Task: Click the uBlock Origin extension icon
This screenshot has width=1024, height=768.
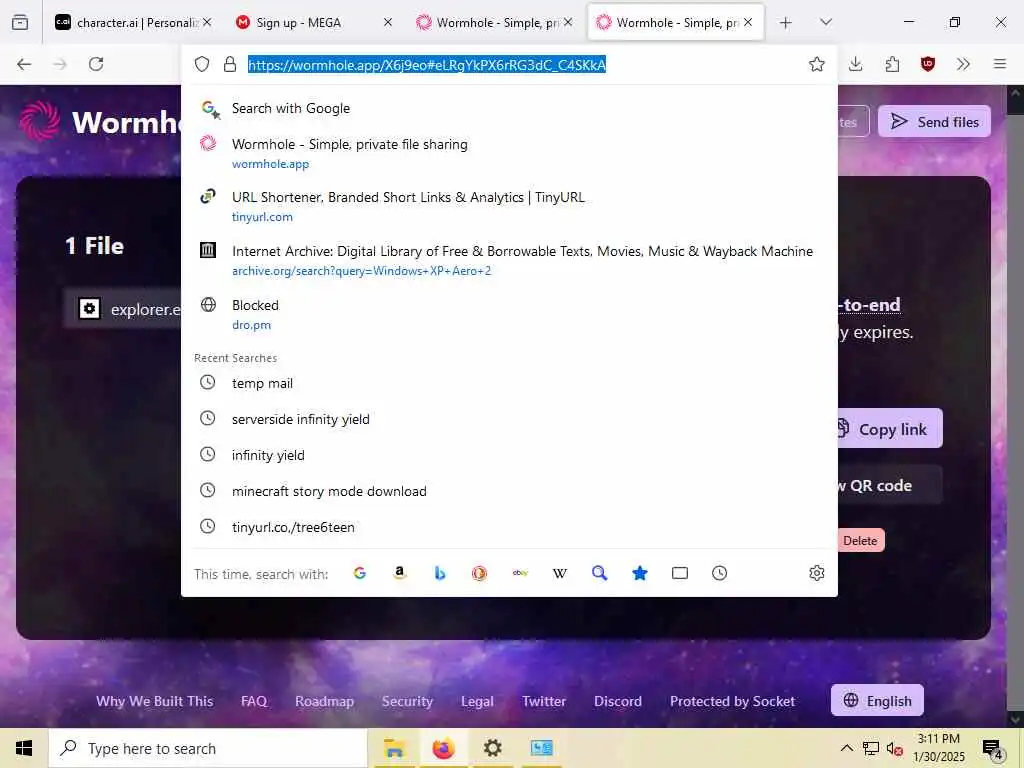Action: [927, 64]
